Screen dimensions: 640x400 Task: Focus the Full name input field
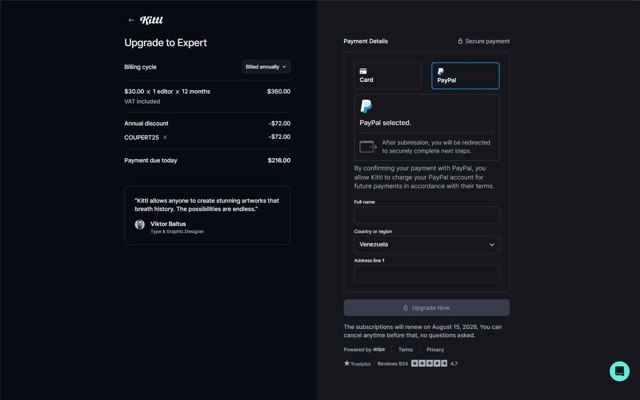(427, 215)
